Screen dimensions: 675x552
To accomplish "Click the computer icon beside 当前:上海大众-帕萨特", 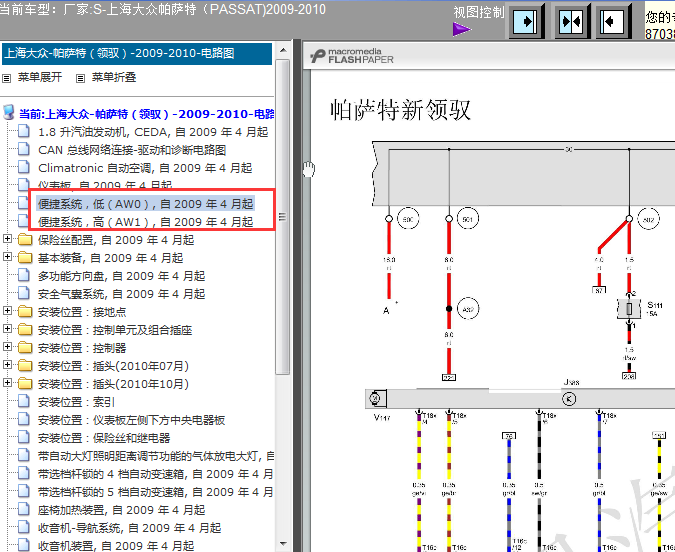I will (8, 112).
